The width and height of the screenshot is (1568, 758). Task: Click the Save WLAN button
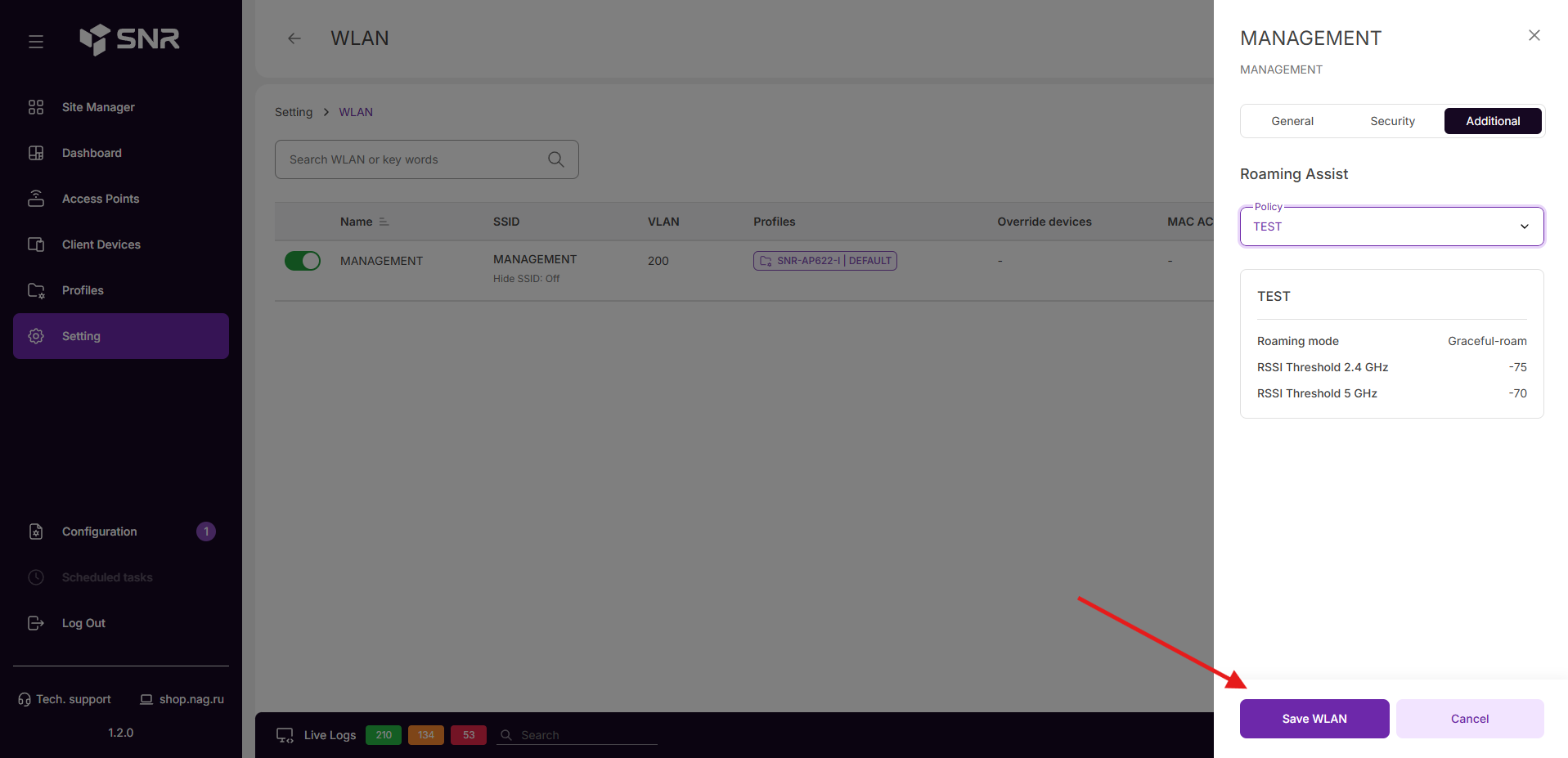[1314, 719]
